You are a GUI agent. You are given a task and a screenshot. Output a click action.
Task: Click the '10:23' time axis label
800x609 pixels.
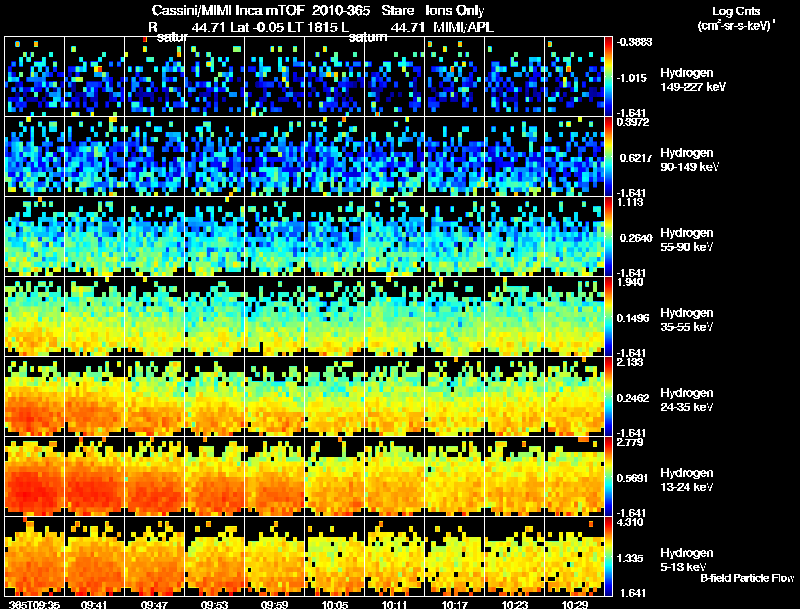514,604
